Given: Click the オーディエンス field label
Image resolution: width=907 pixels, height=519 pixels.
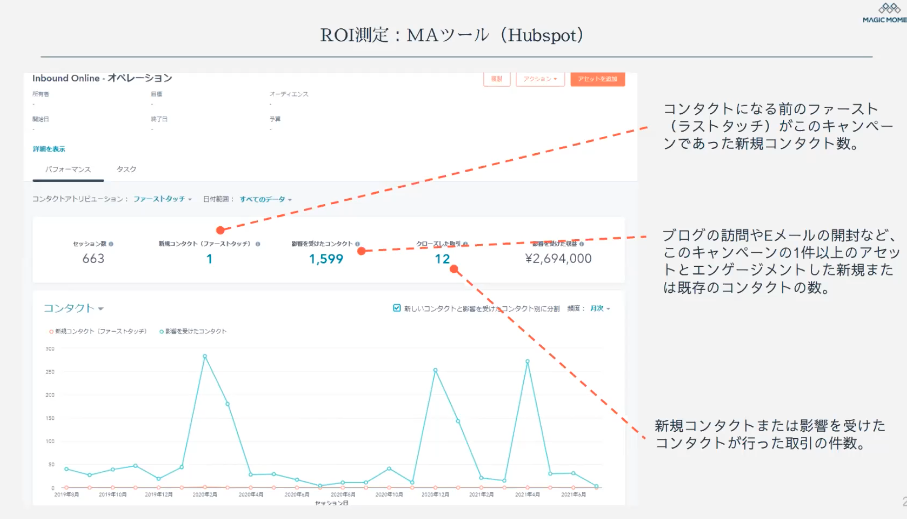Looking at the screenshot, I should (289, 94).
